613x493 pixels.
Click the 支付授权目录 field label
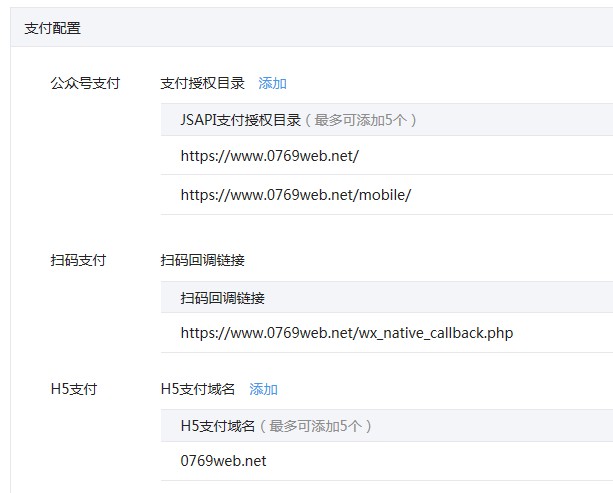tap(203, 83)
